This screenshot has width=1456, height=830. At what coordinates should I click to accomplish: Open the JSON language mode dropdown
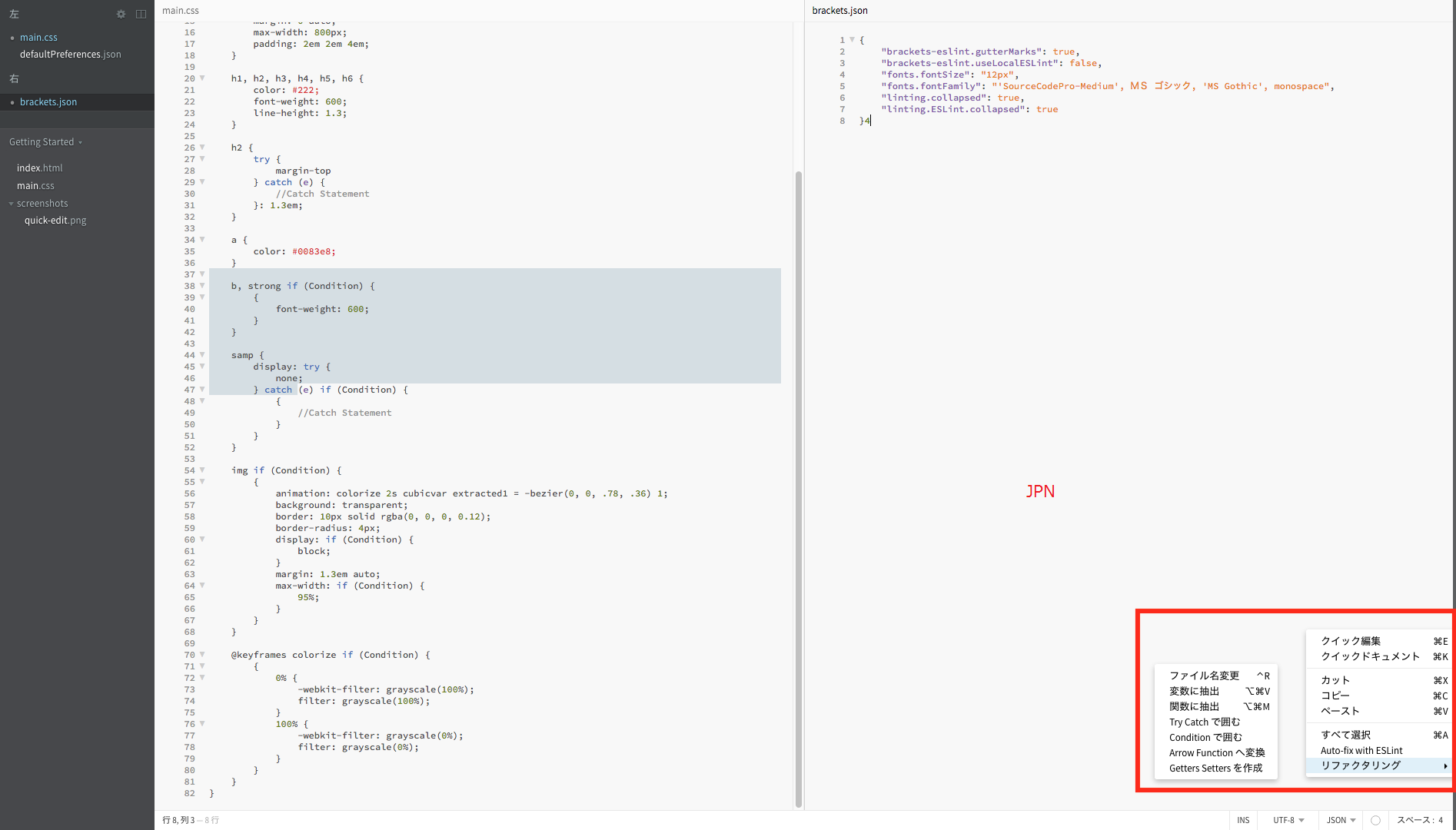[x=1341, y=820]
